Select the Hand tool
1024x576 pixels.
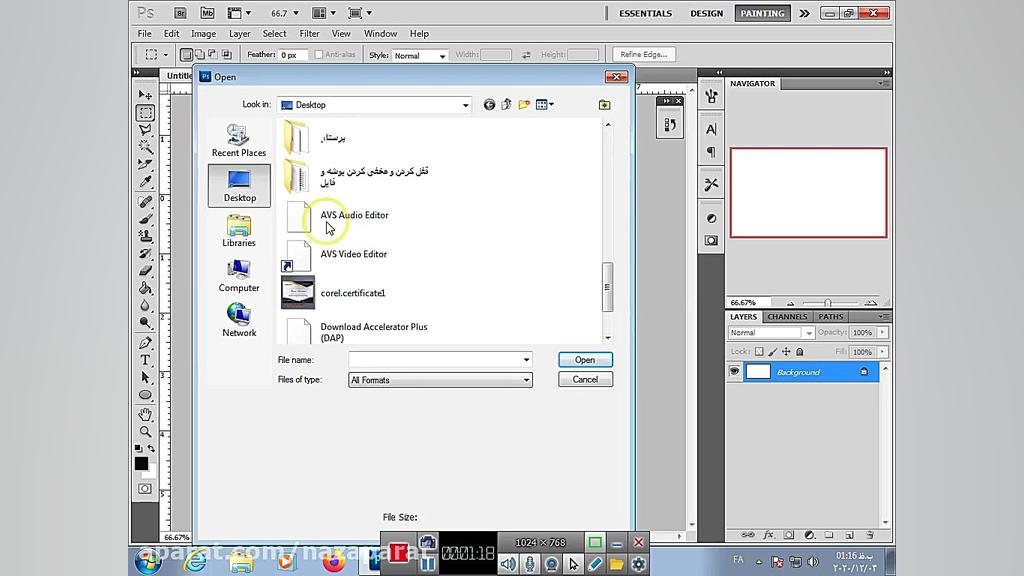coord(145,414)
